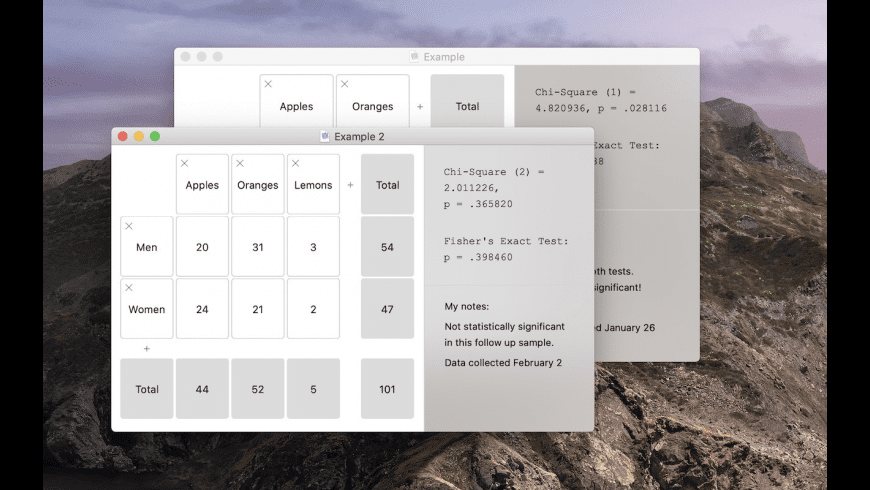
Task: Edit the Lemons column header
Action: tap(313, 185)
